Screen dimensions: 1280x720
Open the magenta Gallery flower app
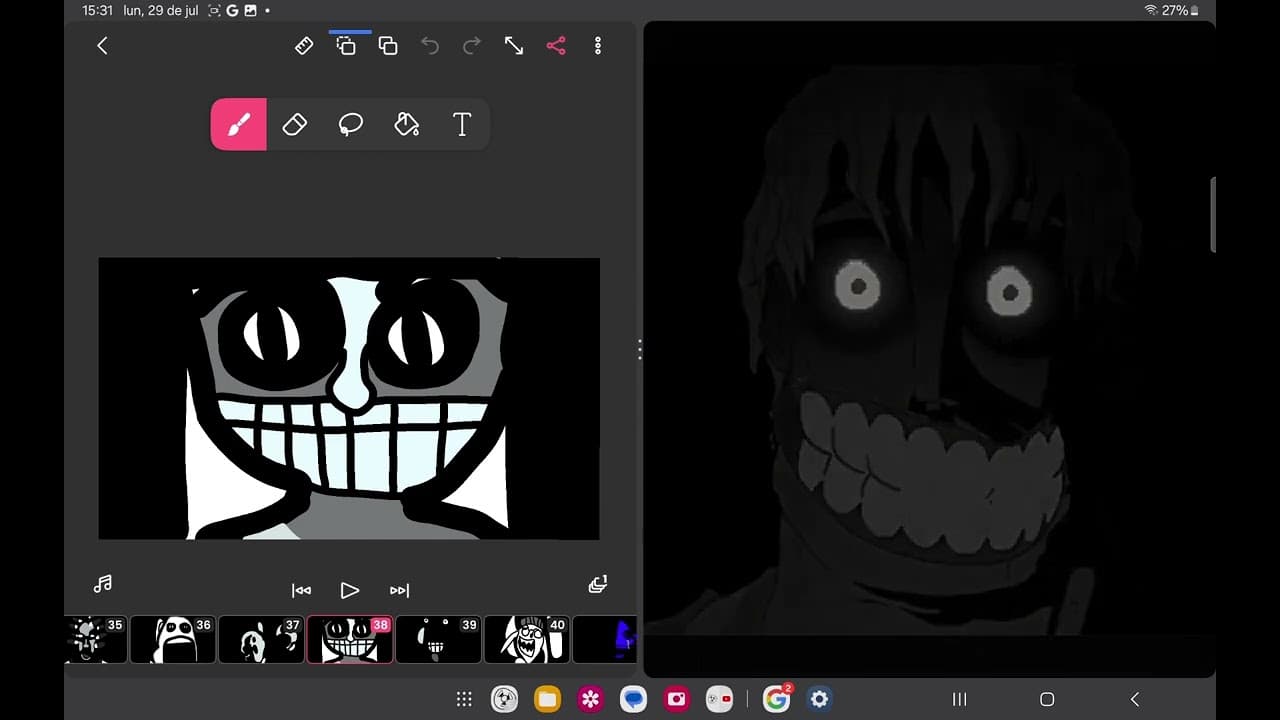click(x=590, y=699)
